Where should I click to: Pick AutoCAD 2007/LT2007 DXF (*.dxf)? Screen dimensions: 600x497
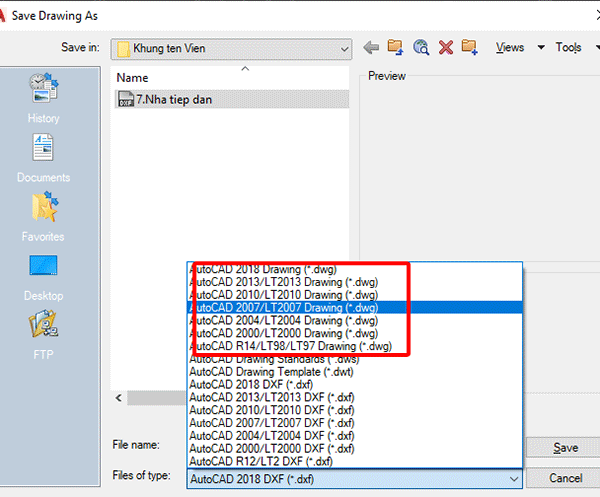pos(354,423)
